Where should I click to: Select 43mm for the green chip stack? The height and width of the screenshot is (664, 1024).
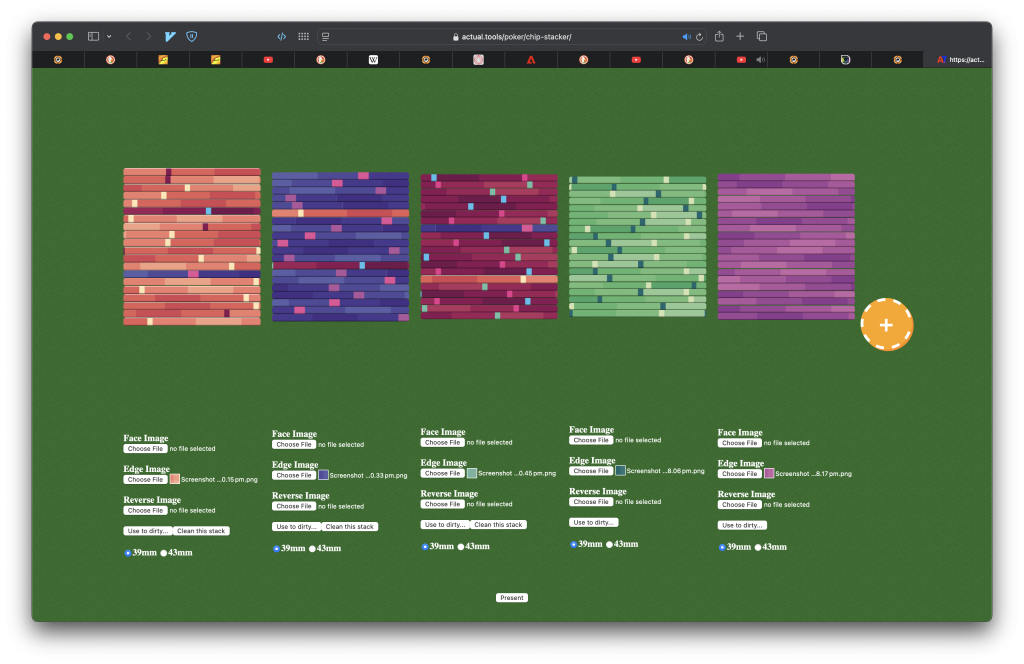coord(609,545)
